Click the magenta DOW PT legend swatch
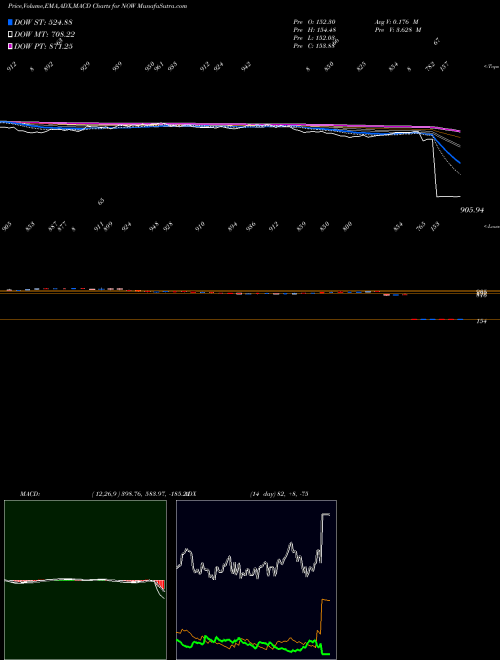This screenshot has height=660, width=500. tap(11, 46)
